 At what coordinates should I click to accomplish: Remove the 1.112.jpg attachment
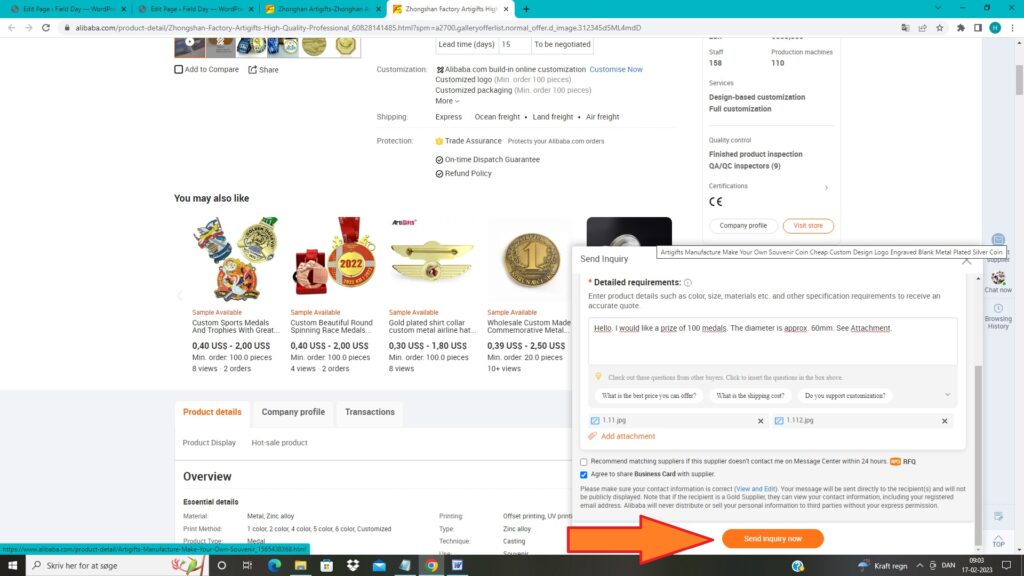click(944, 421)
